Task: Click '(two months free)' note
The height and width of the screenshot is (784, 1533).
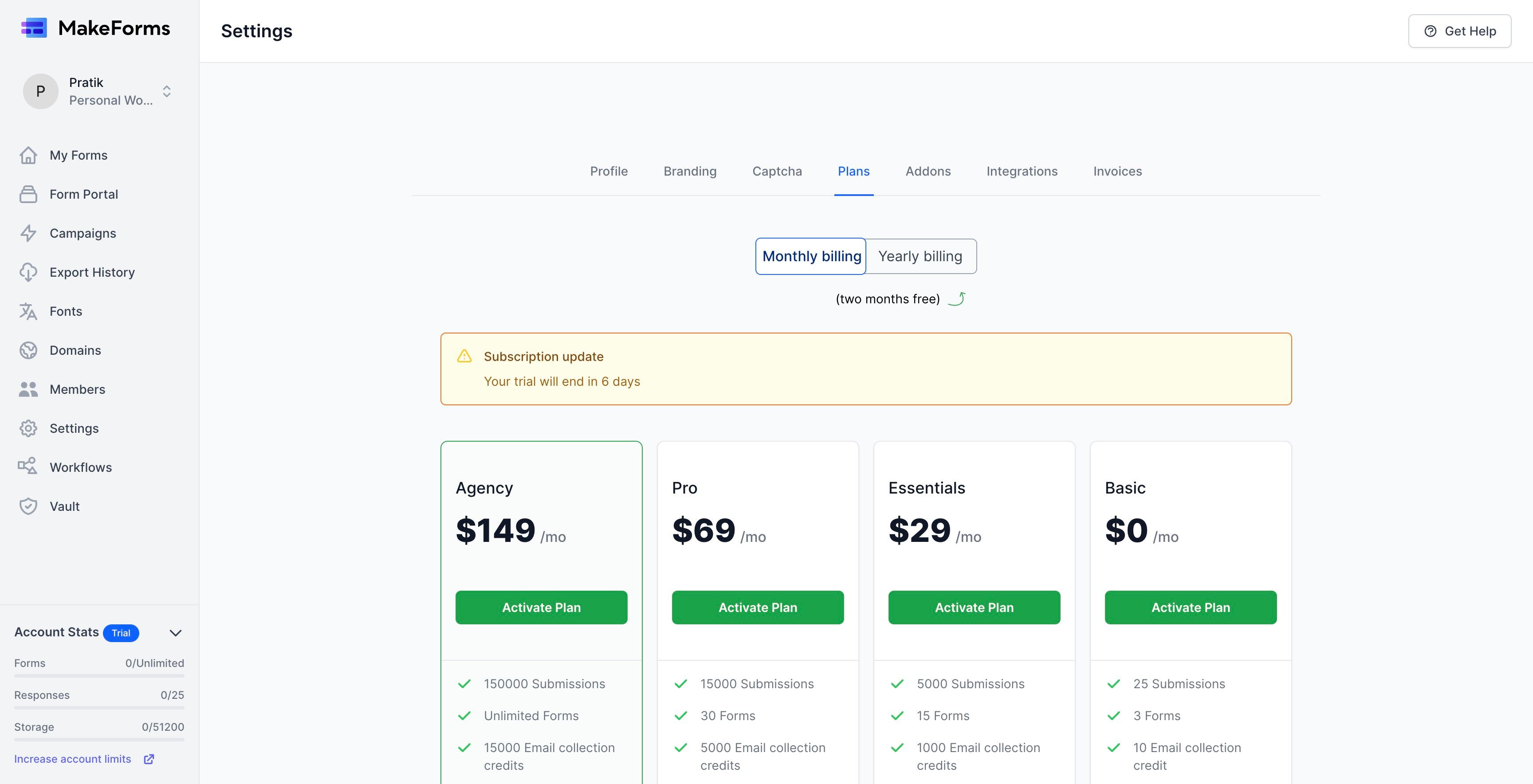Action: click(887, 298)
